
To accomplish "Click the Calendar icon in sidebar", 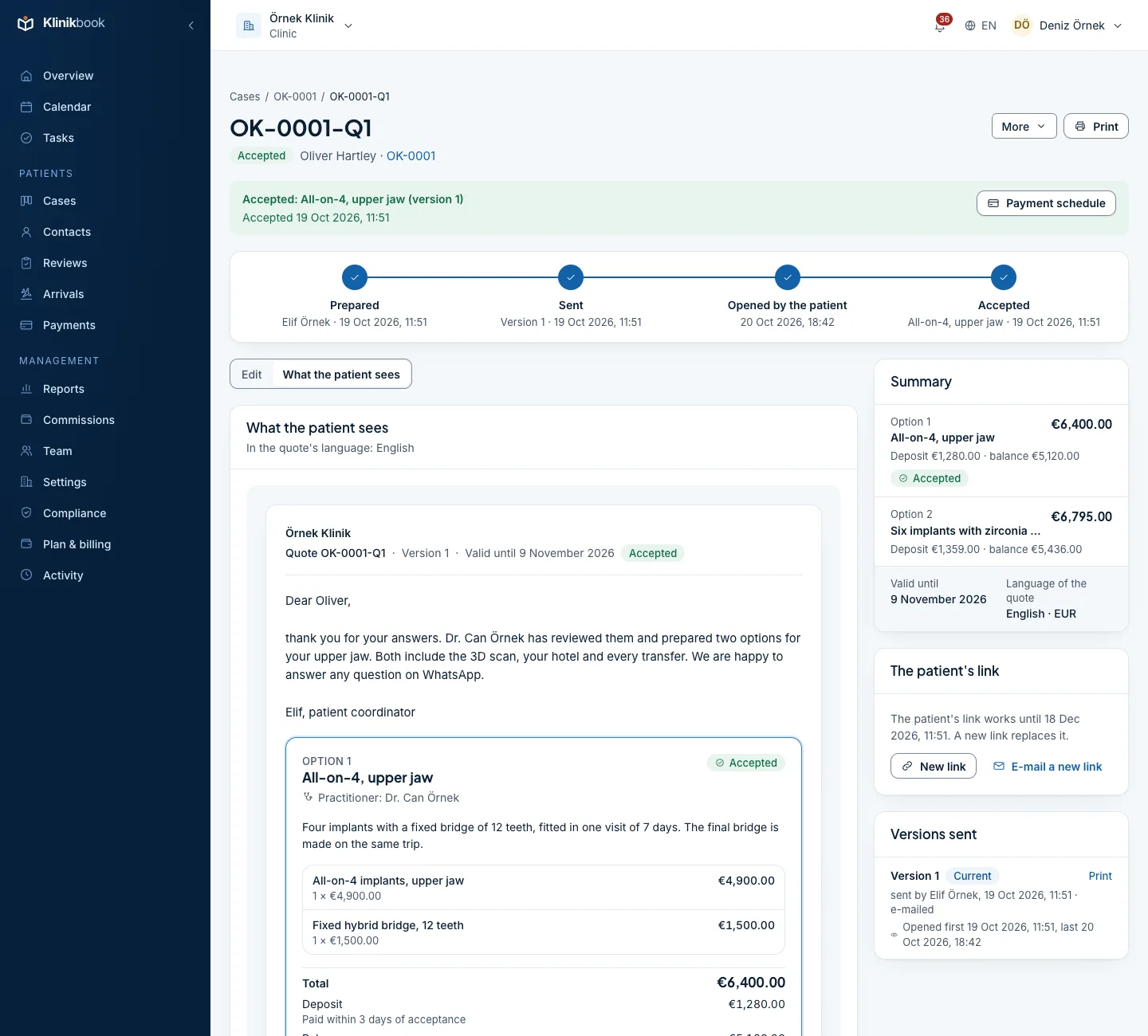I will point(26,107).
